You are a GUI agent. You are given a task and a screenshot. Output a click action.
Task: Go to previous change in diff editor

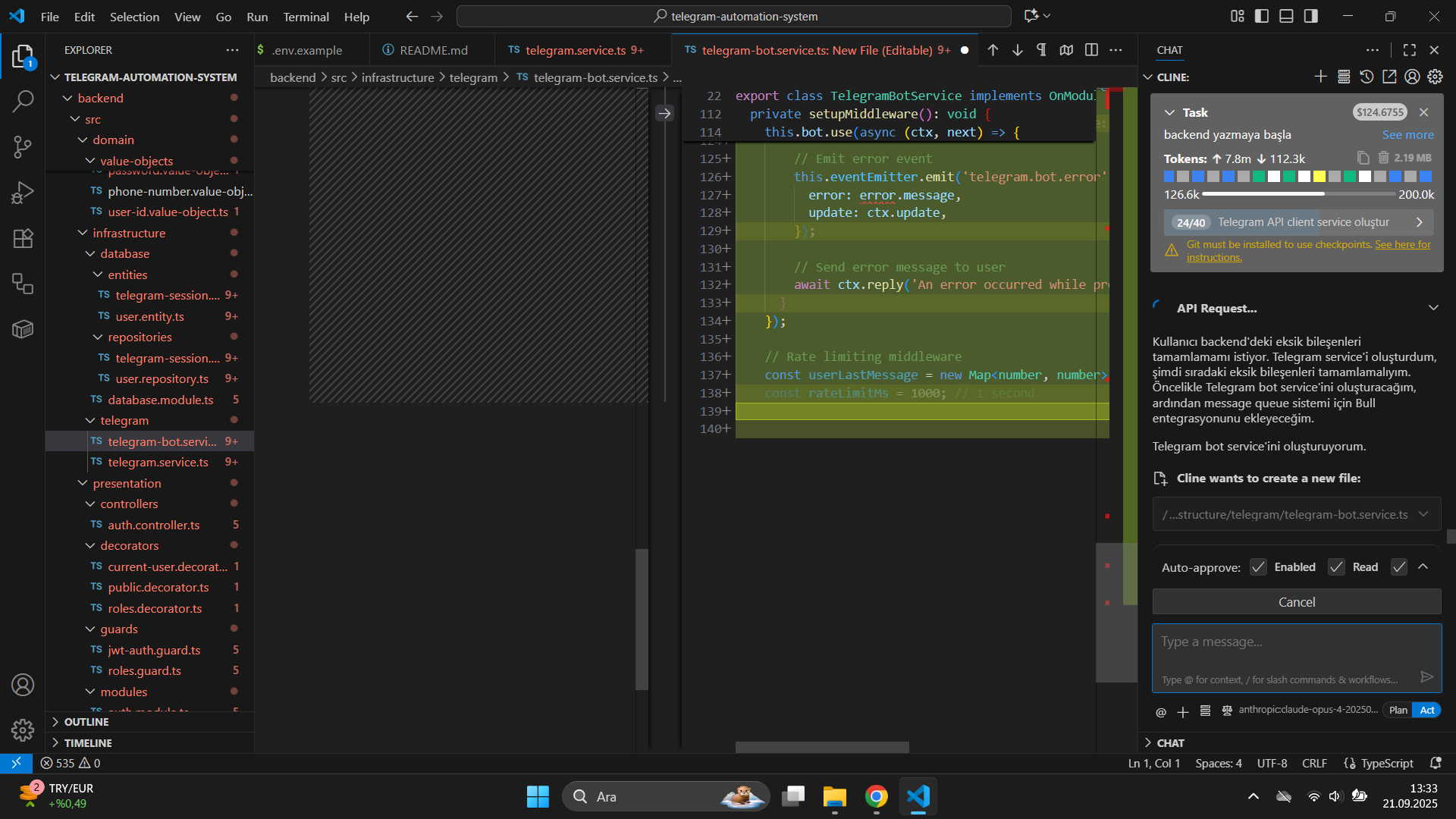pos(993,50)
